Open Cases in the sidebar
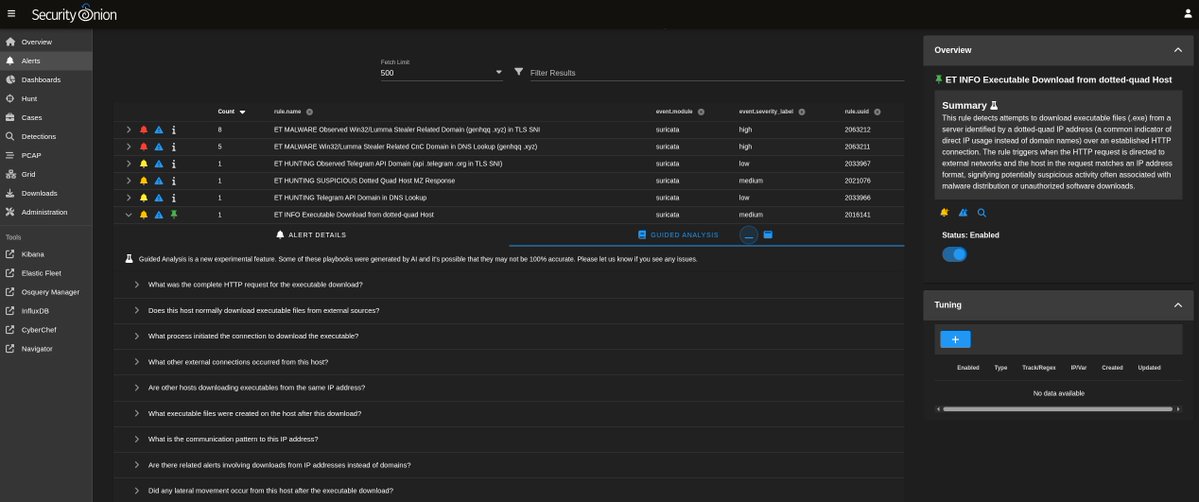This screenshot has height=502, width=1199. pos(46,118)
